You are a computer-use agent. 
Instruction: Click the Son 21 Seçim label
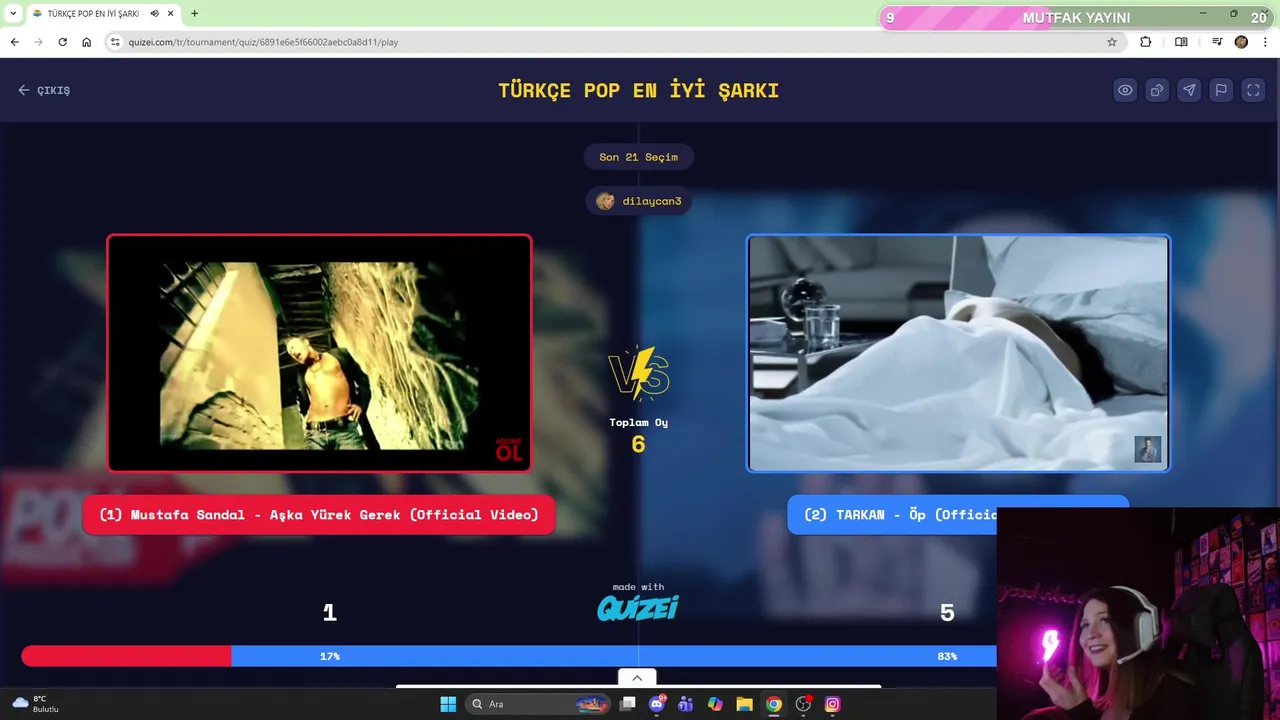coord(638,157)
